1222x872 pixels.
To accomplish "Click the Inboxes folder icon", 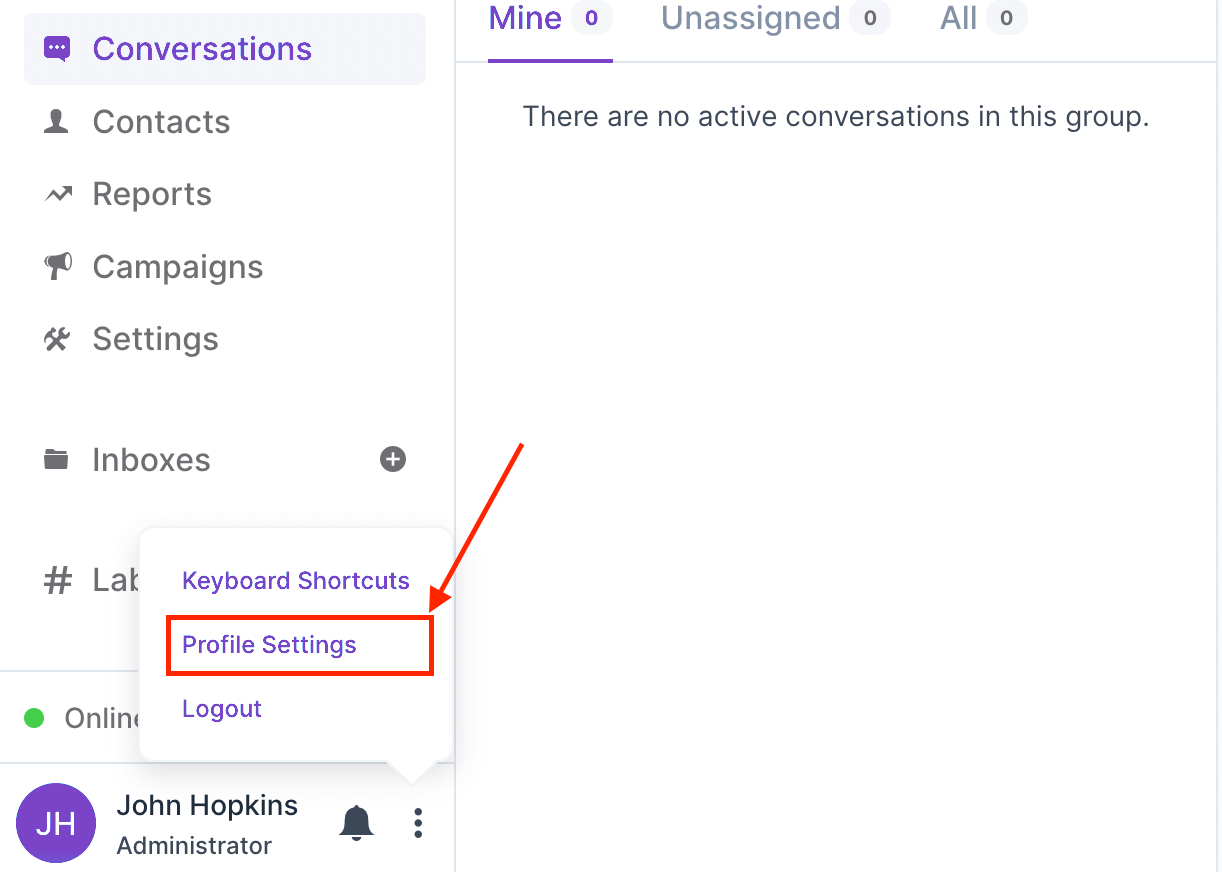I will pyautogui.click(x=57, y=460).
